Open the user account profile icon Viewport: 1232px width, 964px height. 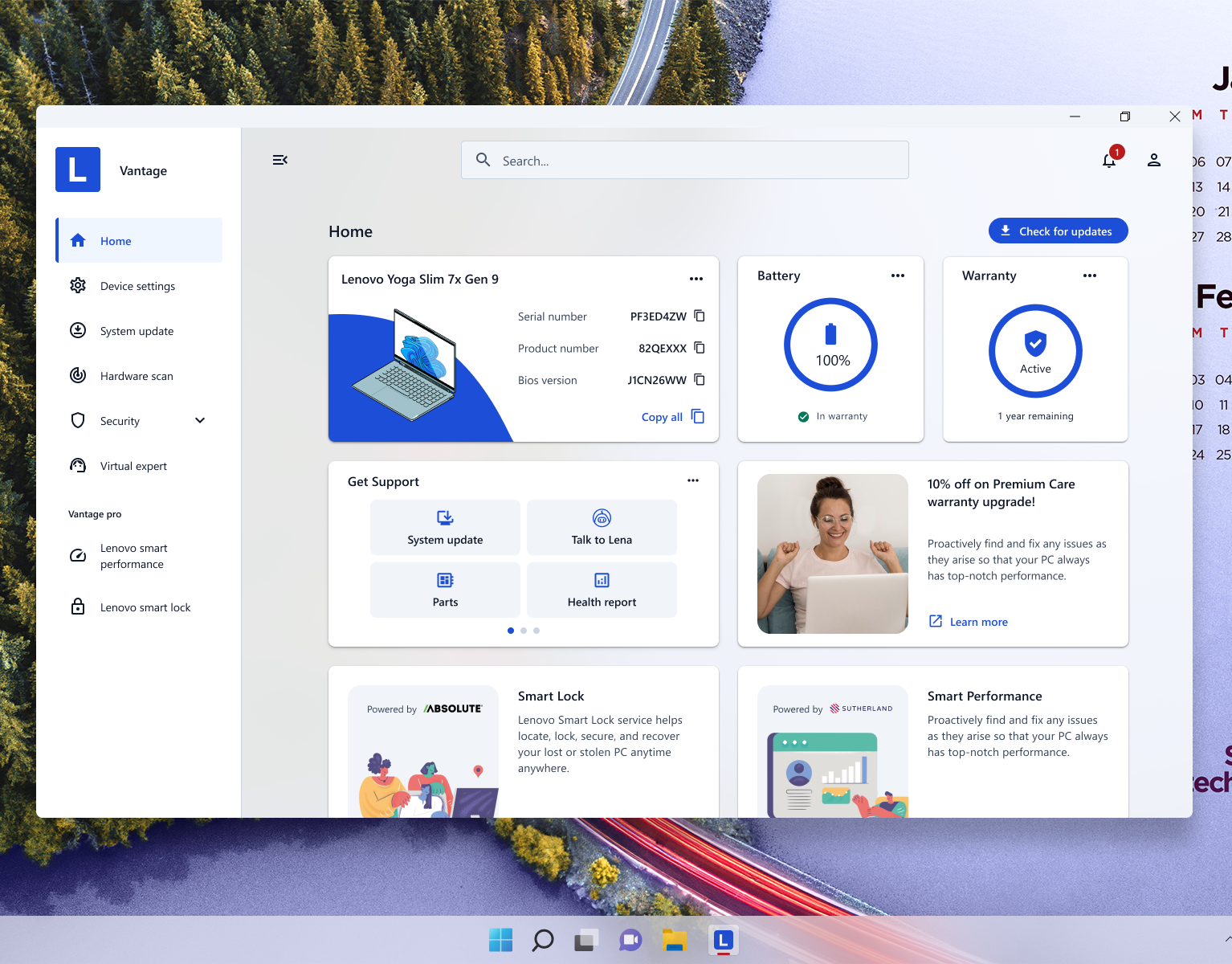(x=1154, y=160)
